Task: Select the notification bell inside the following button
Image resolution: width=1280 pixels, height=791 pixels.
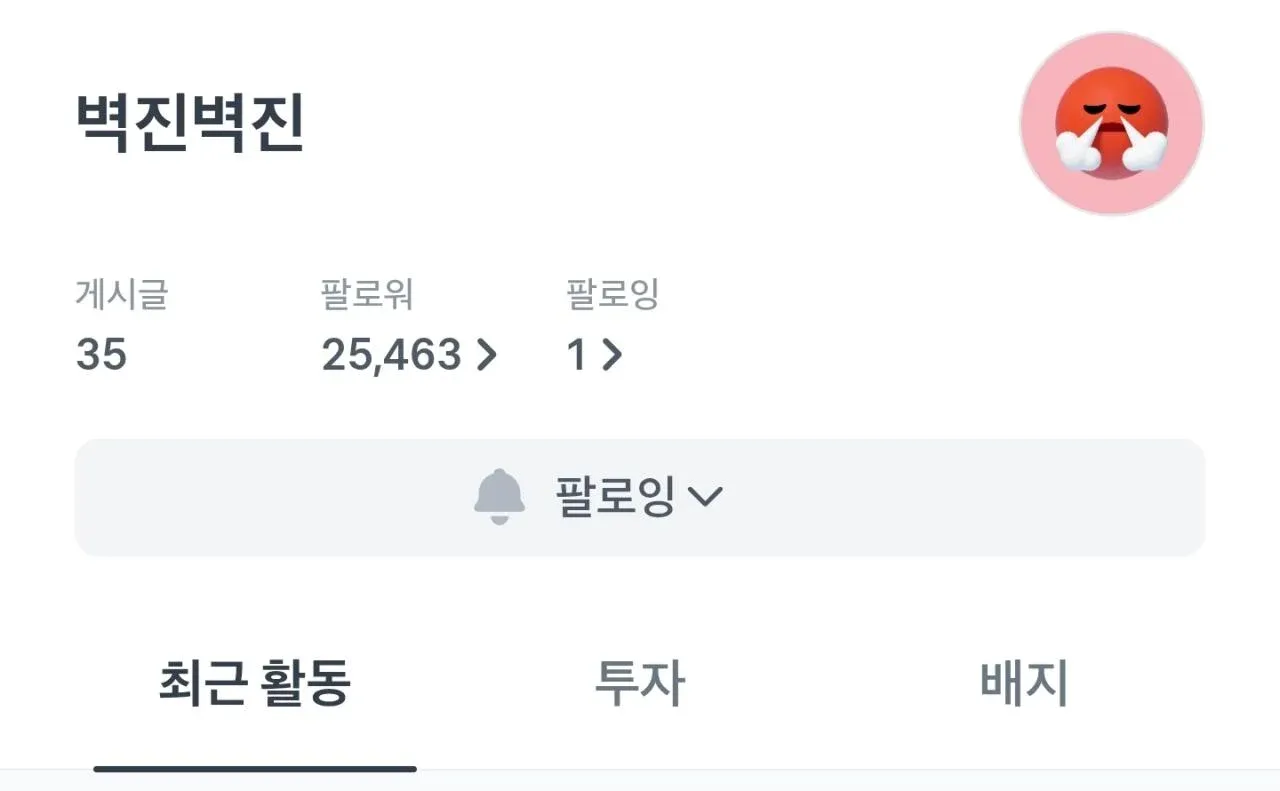Action: [498, 495]
